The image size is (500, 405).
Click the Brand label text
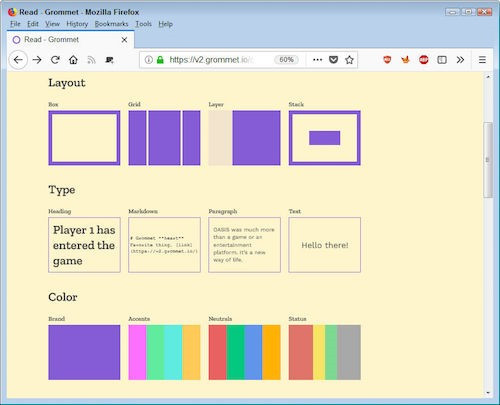tap(56, 319)
